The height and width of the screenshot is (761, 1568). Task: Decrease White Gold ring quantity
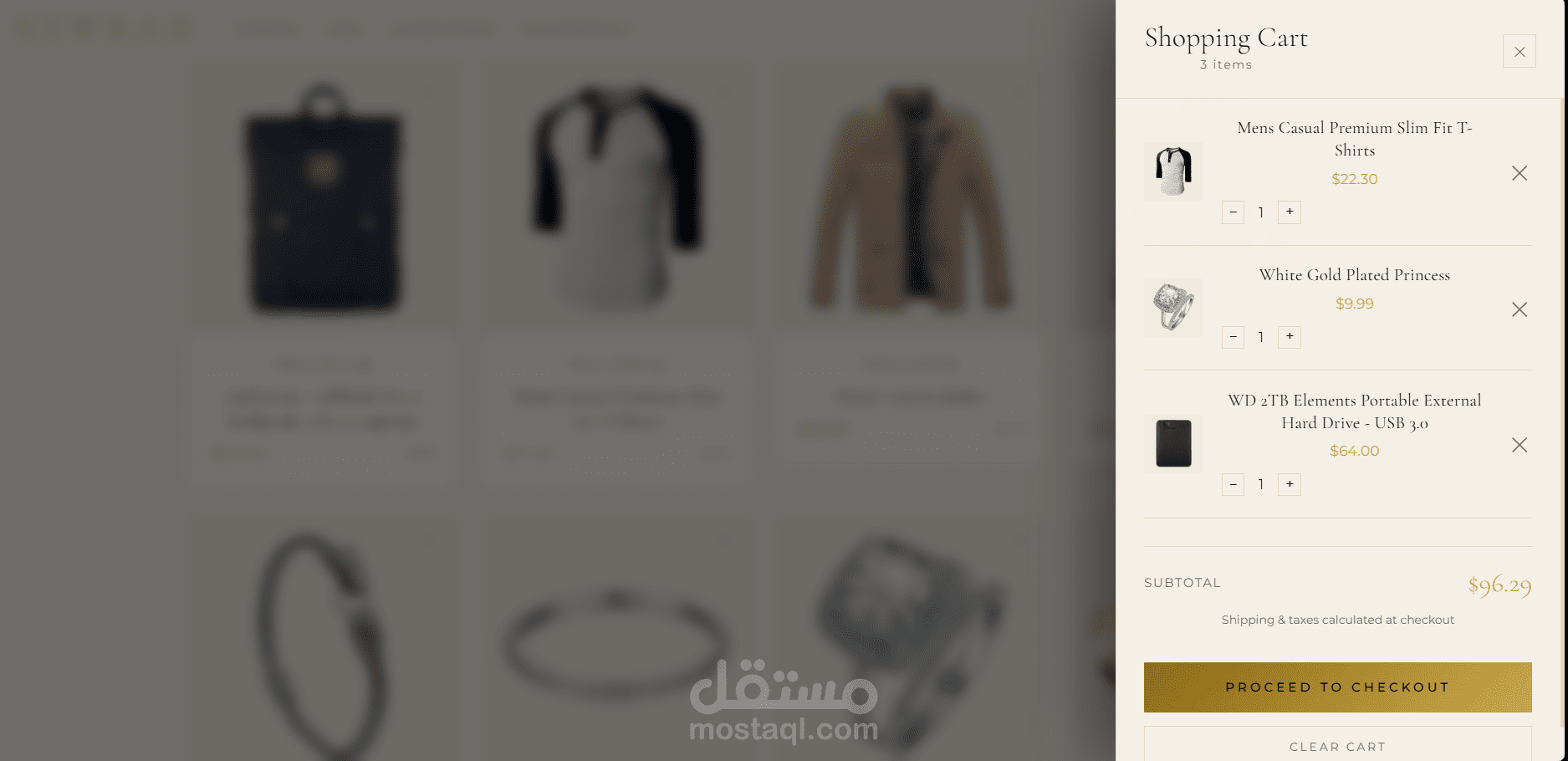pos(1233,337)
